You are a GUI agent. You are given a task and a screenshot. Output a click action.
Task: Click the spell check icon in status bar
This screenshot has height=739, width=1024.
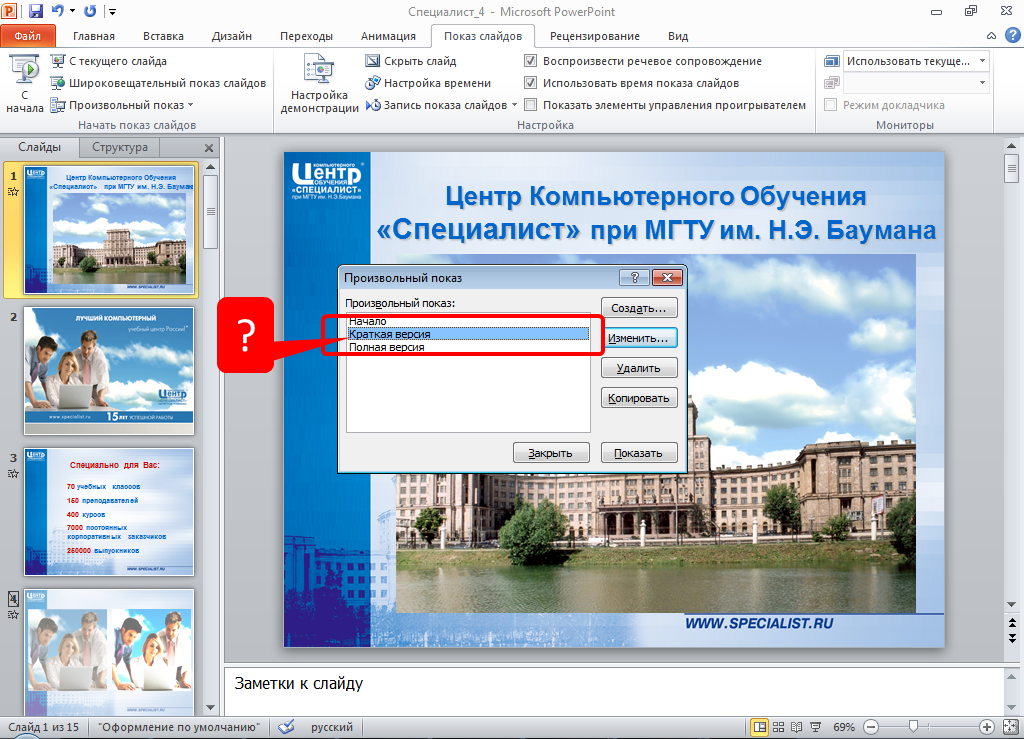pyautogui.click(x=286, y=727)
